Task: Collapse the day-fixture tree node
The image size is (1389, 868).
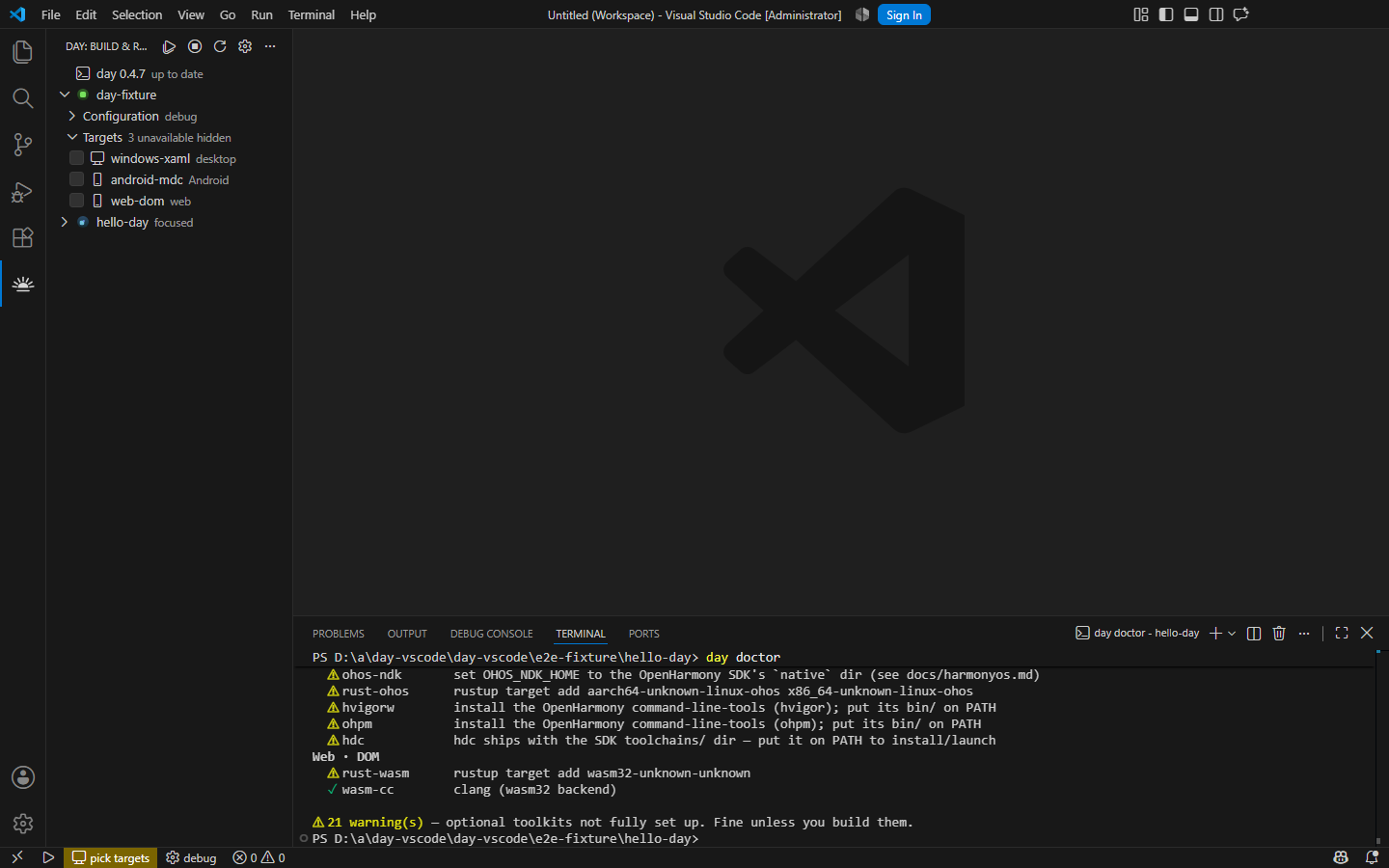Action: (65, 95)
